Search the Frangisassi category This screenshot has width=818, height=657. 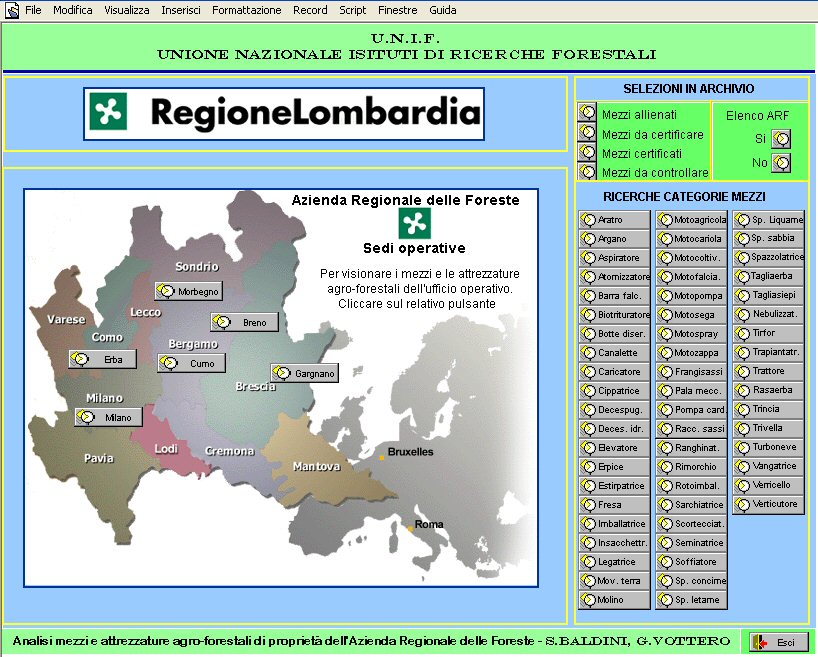[692, 372]
